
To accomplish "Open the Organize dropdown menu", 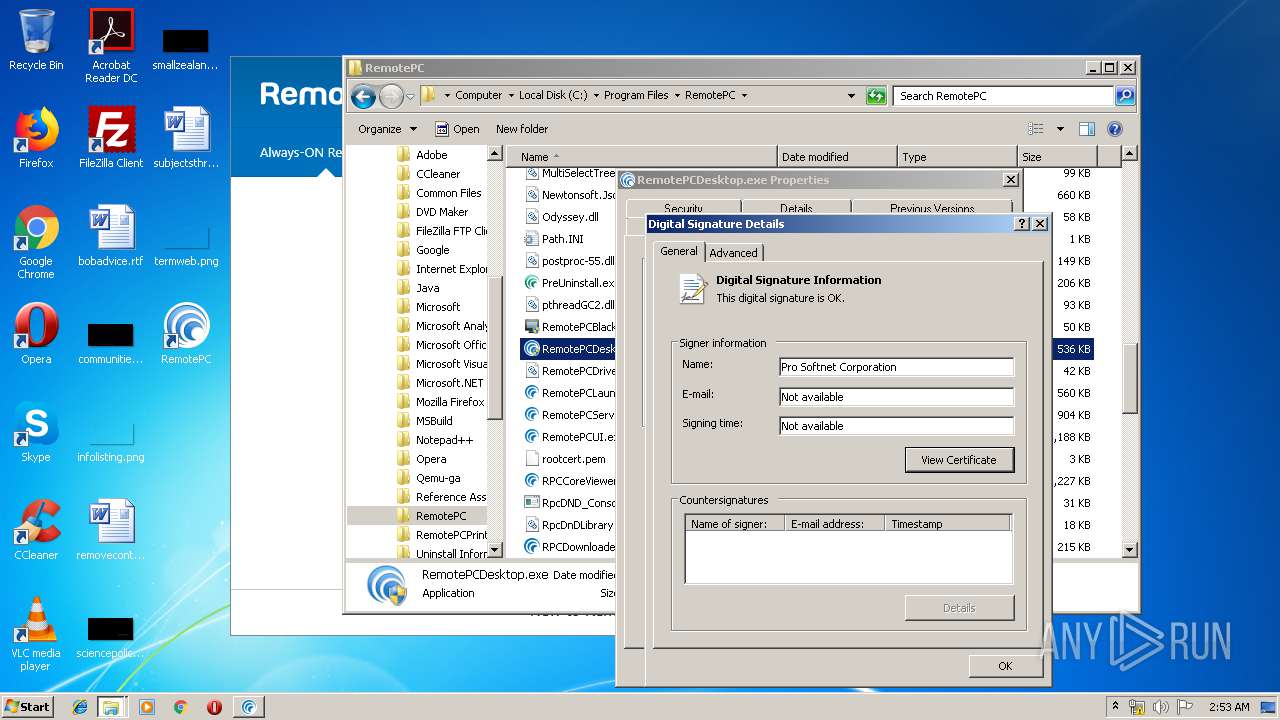I will (x=387, y=129).
